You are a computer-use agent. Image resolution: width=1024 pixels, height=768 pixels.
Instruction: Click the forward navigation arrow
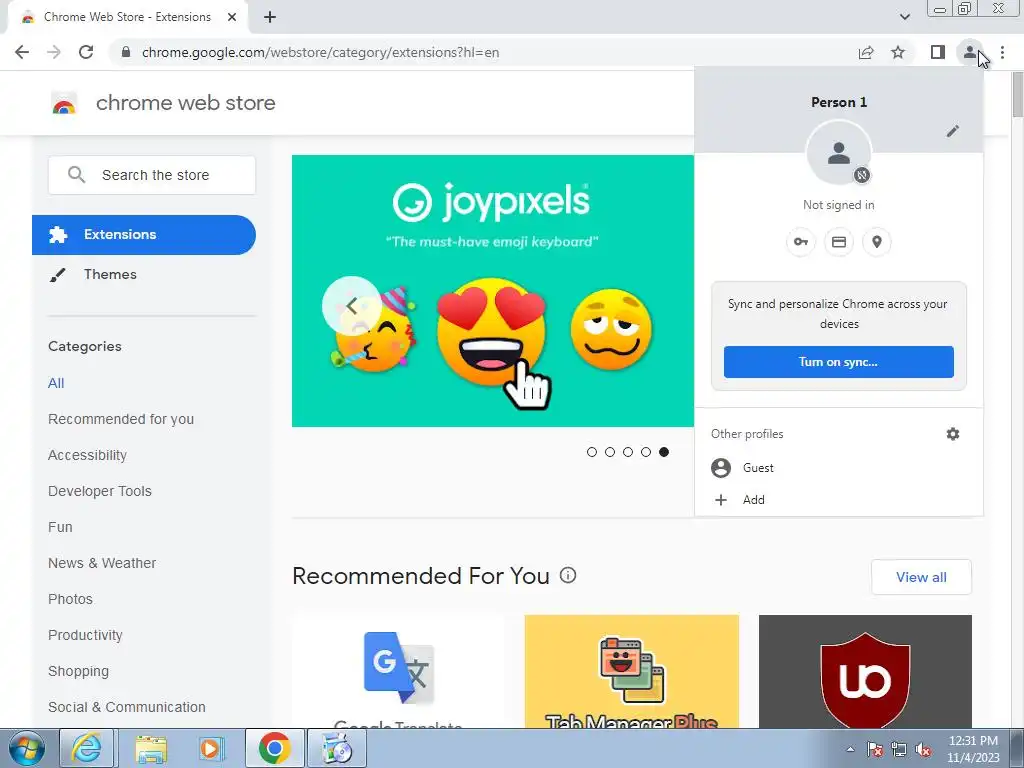54,52
